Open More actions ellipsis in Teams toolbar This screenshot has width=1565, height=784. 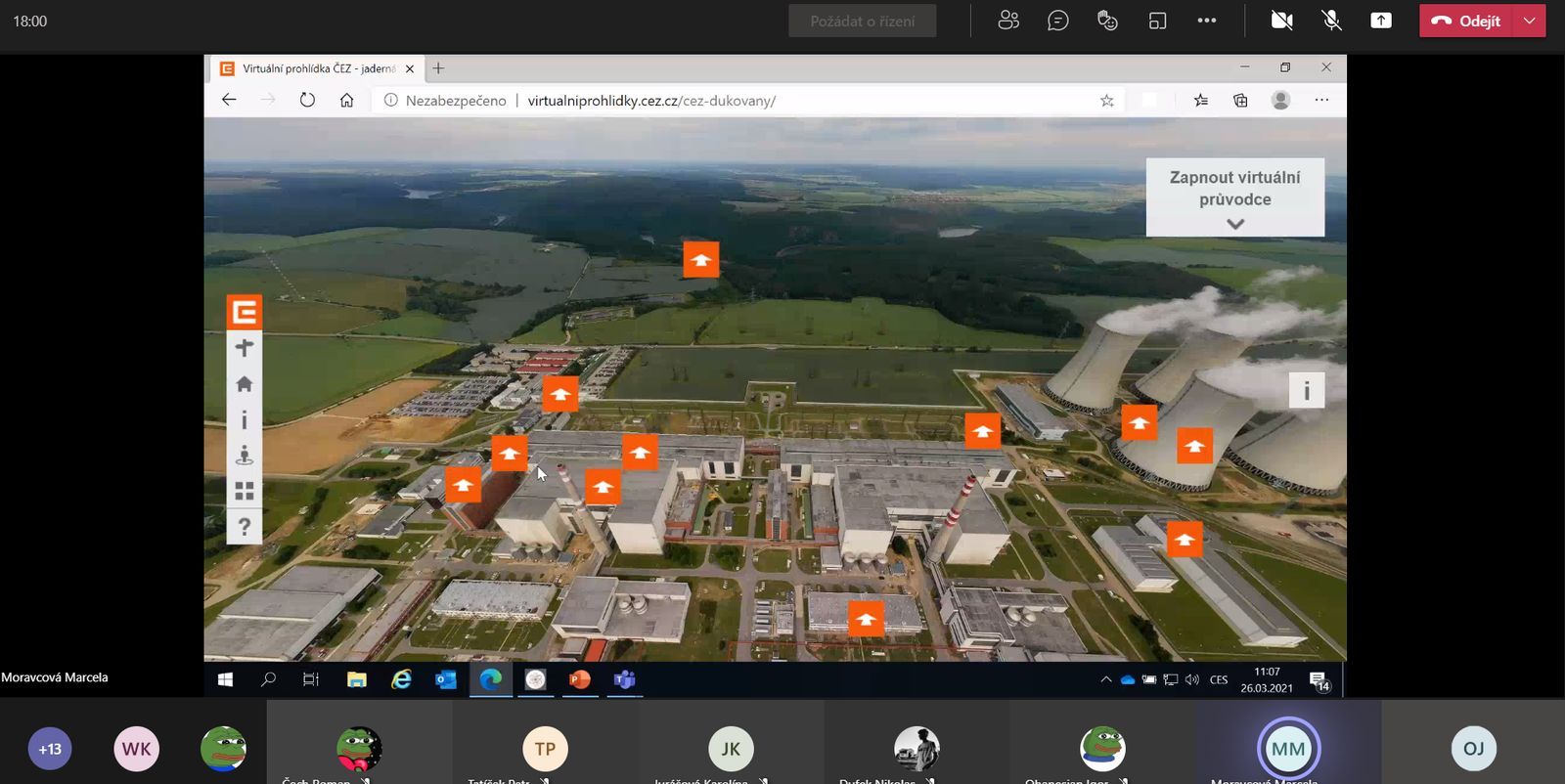[1206, 21]
